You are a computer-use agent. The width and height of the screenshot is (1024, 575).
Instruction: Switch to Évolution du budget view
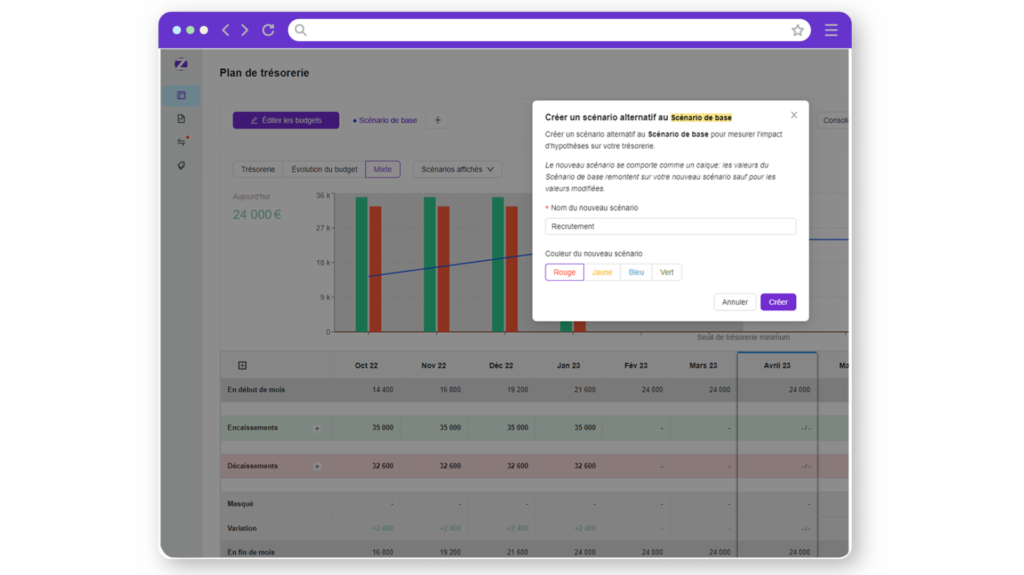coord(324,169)
